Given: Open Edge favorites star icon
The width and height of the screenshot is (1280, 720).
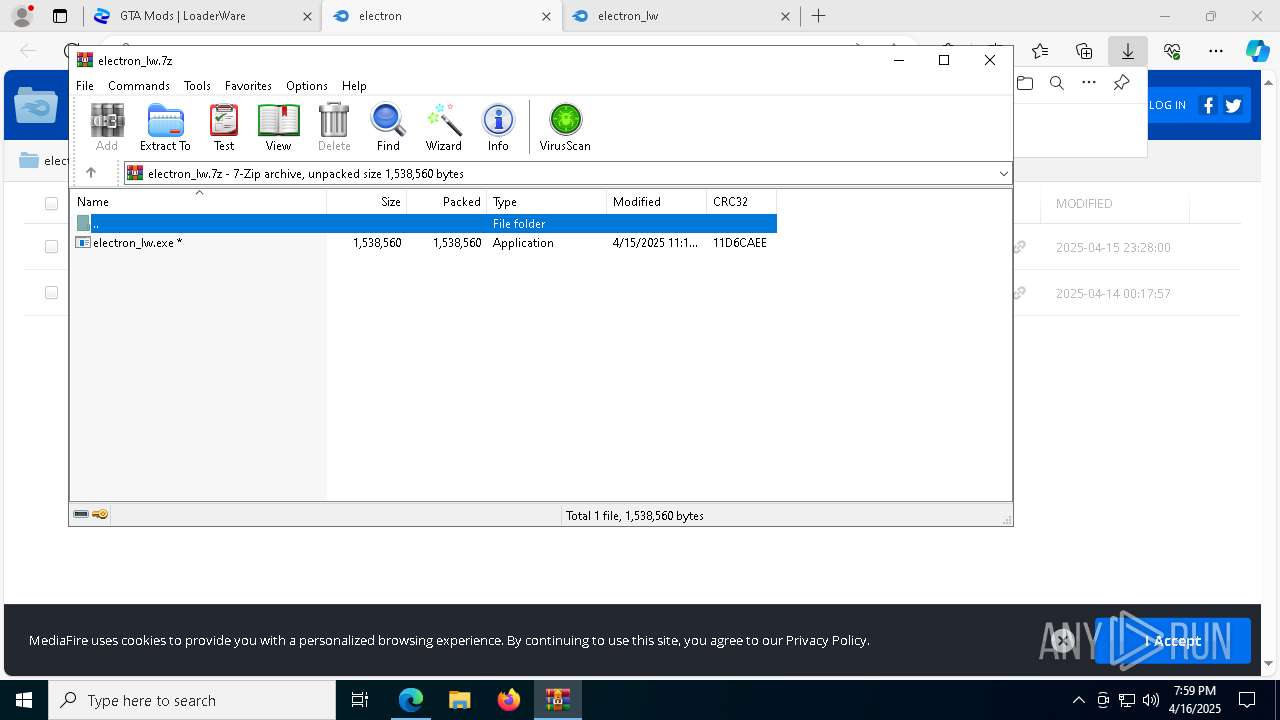Looking at the screenshot, I should pos(1040,50).
